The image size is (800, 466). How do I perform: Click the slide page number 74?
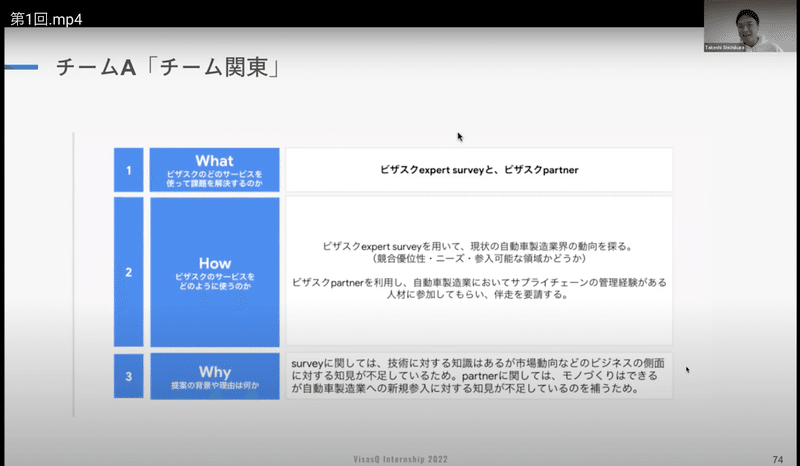click(778, 460)
